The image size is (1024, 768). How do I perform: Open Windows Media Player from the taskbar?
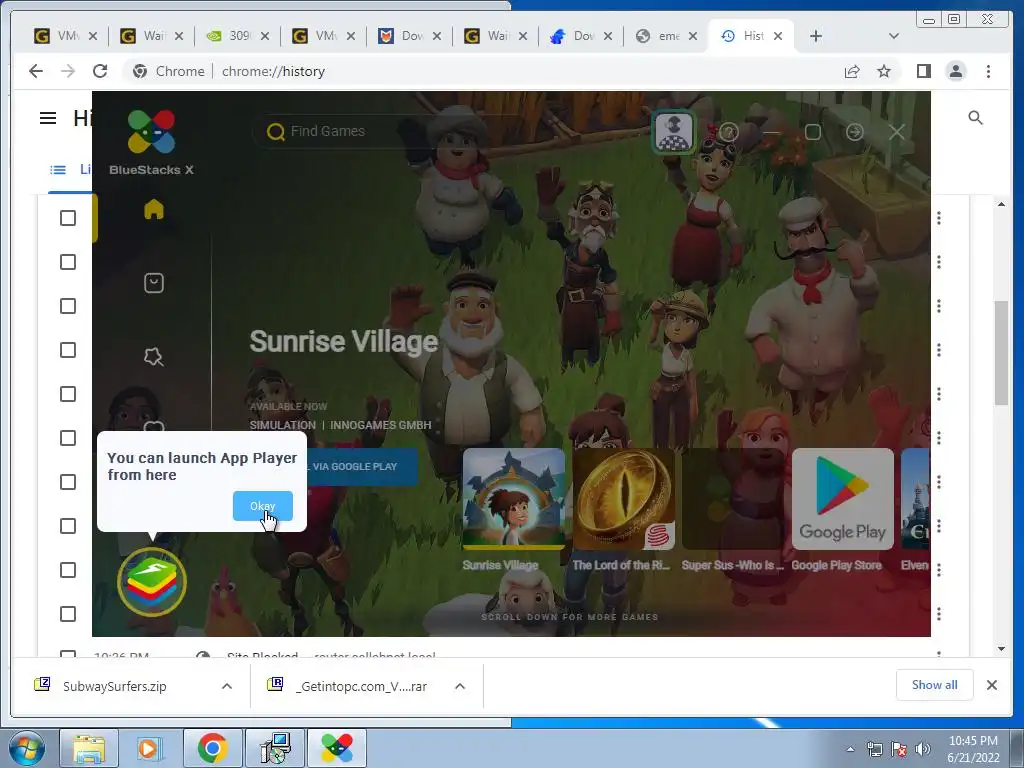click(149, 748)
